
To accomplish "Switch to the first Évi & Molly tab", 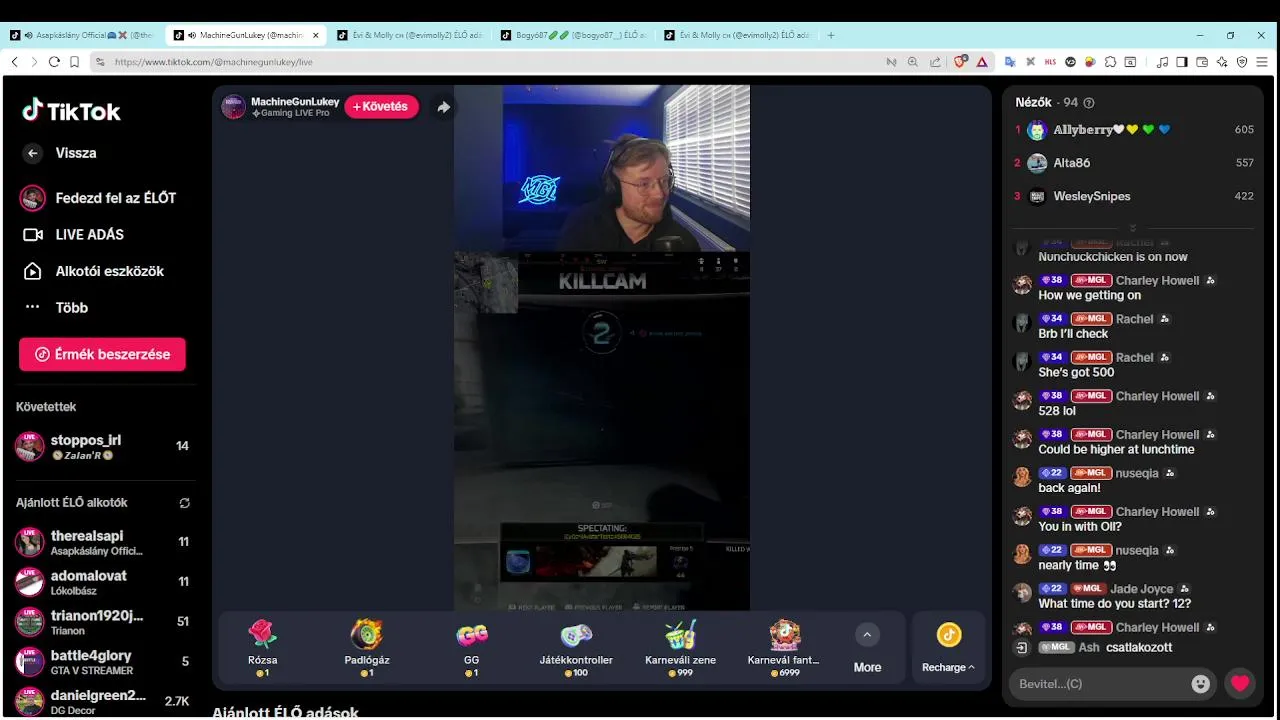I will coord(409,35).
